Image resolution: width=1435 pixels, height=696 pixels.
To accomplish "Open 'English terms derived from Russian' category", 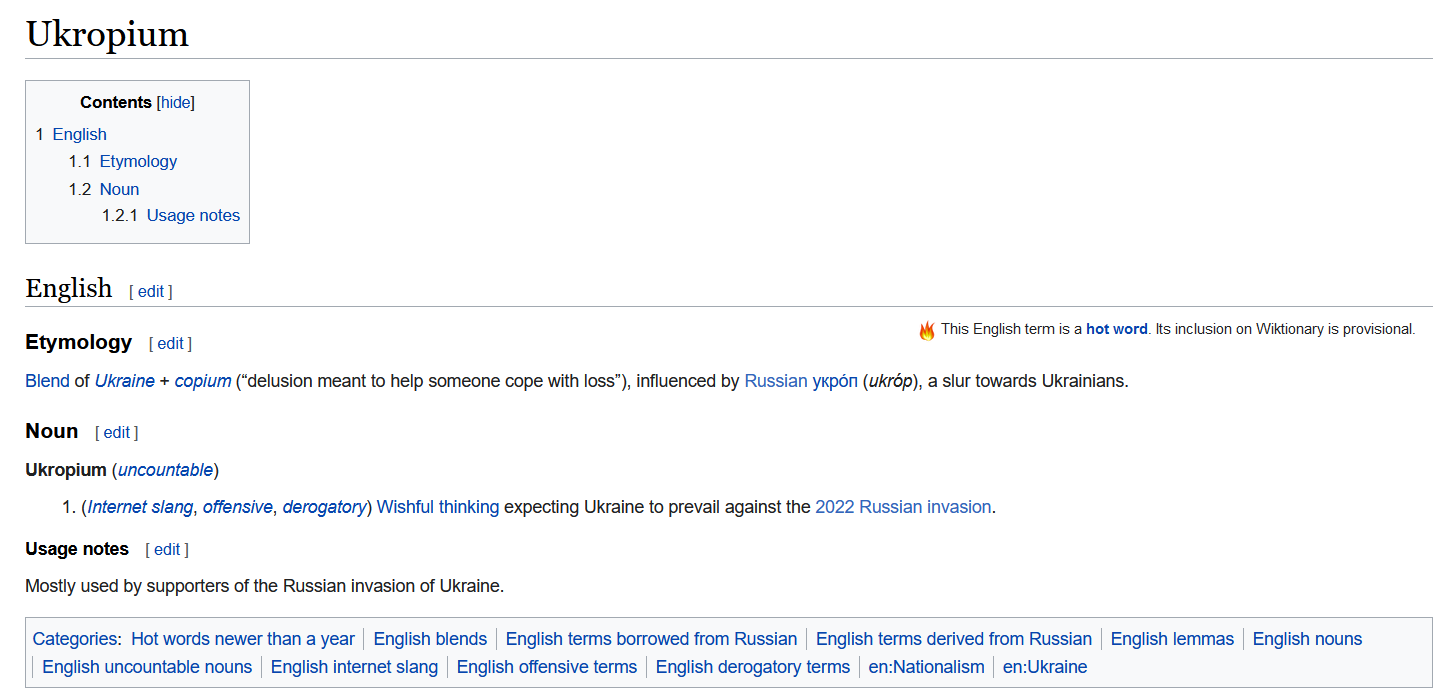I will [x=954, y=639].
